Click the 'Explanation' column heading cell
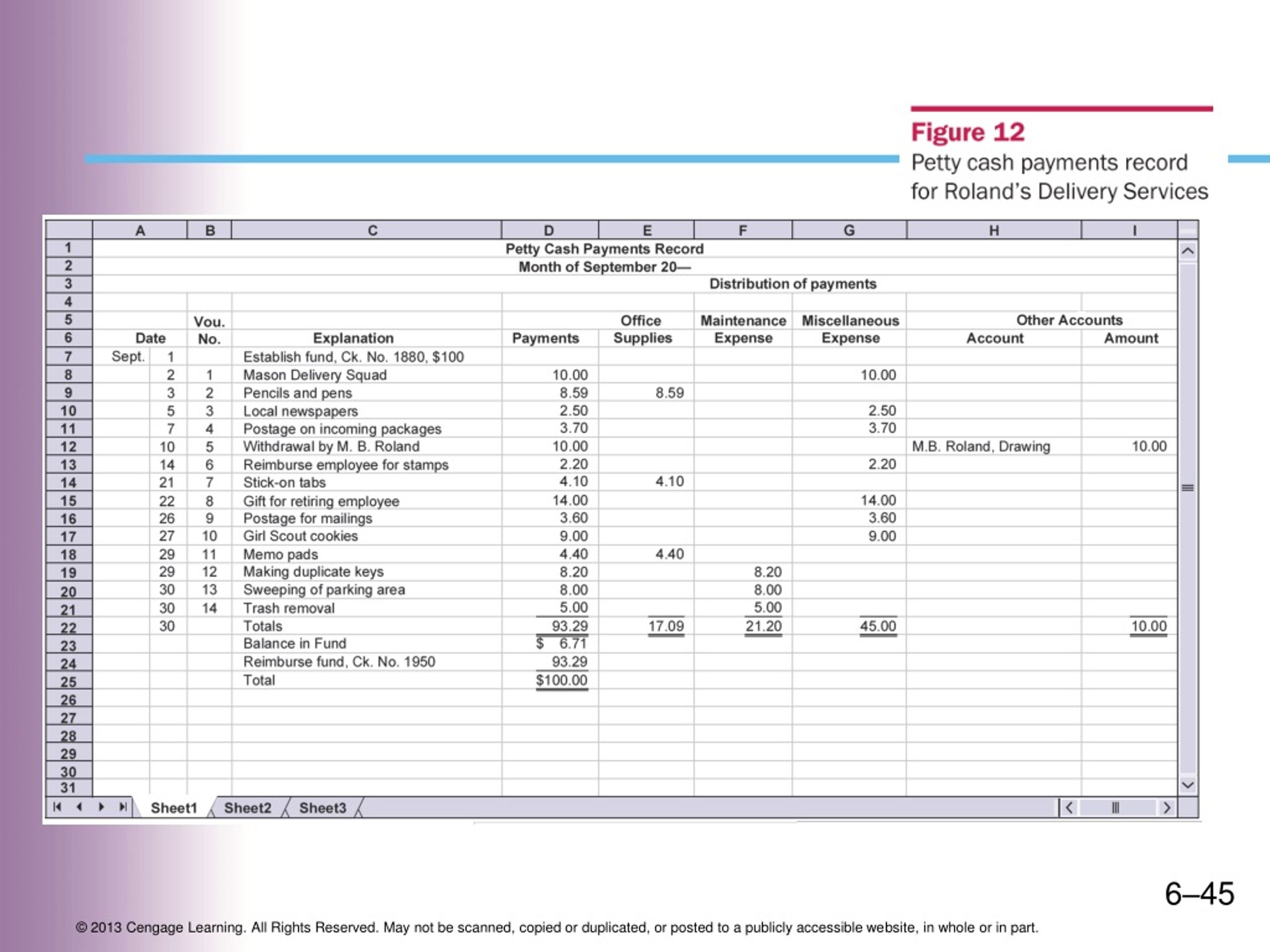This screenshot has width=1270, height=952. tap(353, 338)
